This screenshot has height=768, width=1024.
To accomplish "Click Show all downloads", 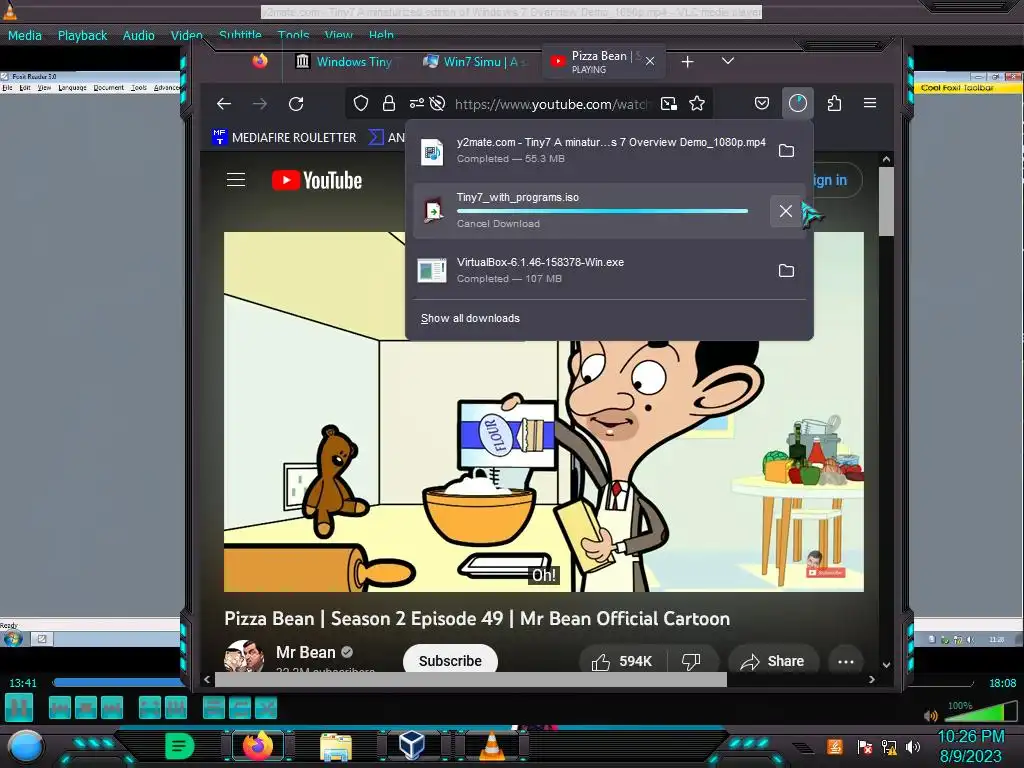I will coord(470,318).
